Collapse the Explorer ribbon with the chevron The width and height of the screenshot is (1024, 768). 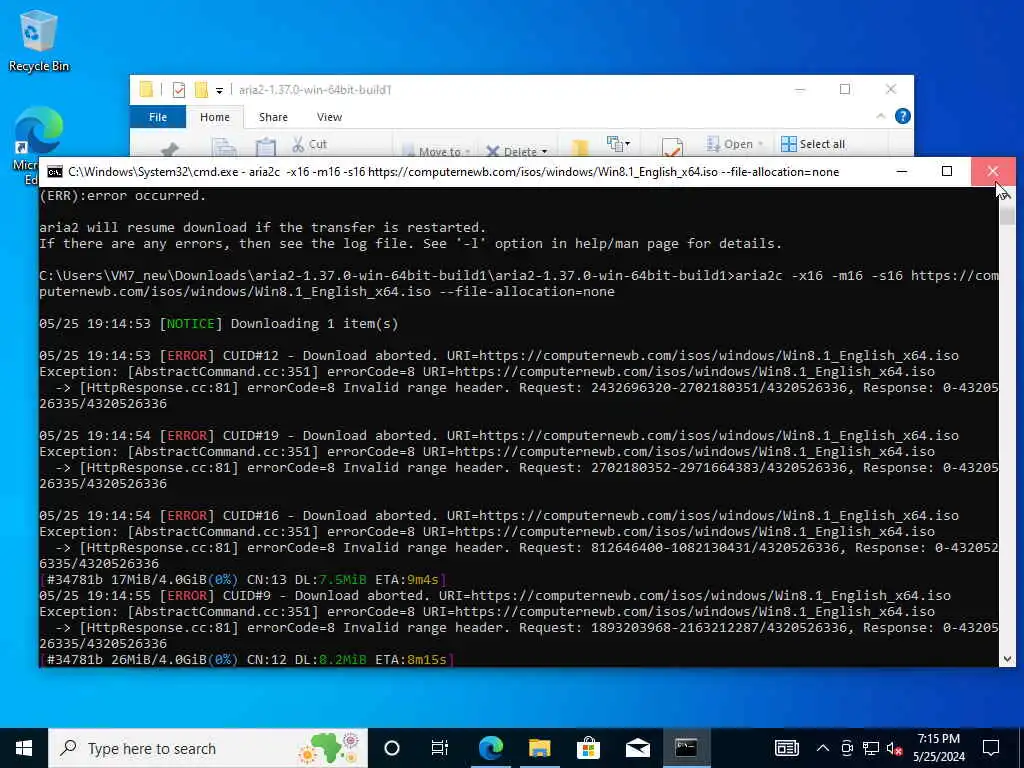coord(880,116)
